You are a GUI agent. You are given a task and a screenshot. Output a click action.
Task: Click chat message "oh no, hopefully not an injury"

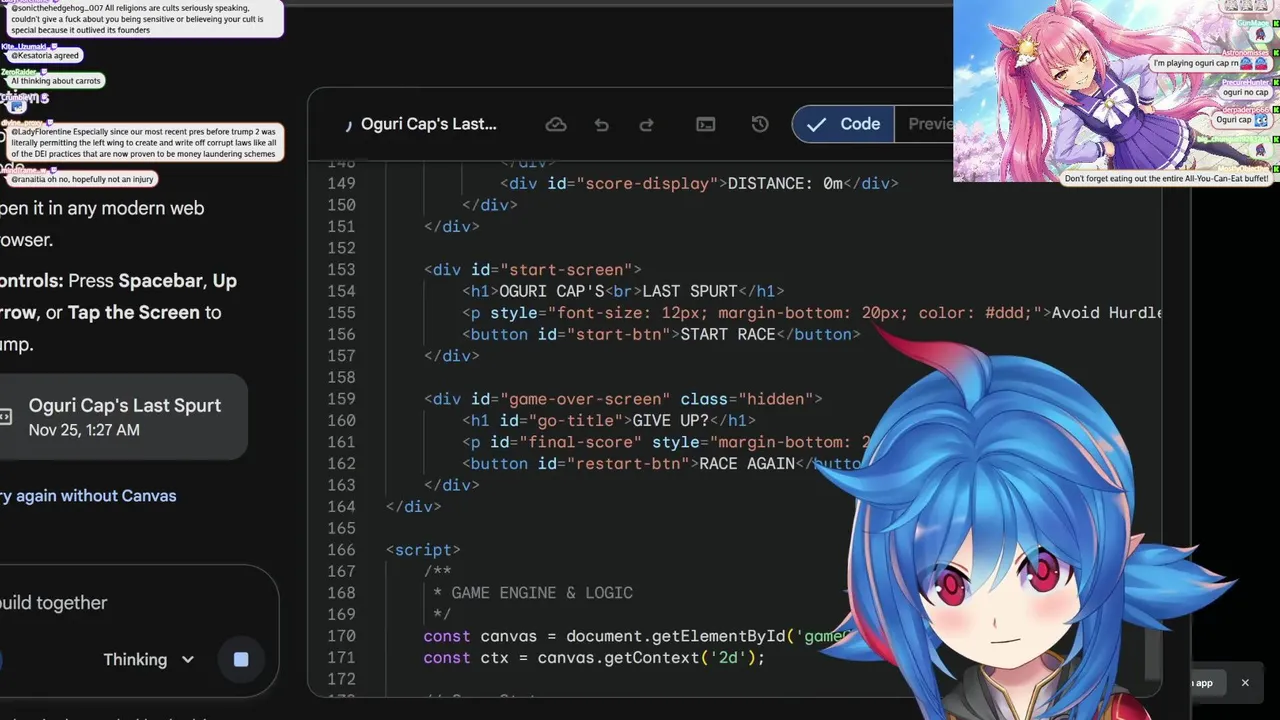(x=82, y=180)
